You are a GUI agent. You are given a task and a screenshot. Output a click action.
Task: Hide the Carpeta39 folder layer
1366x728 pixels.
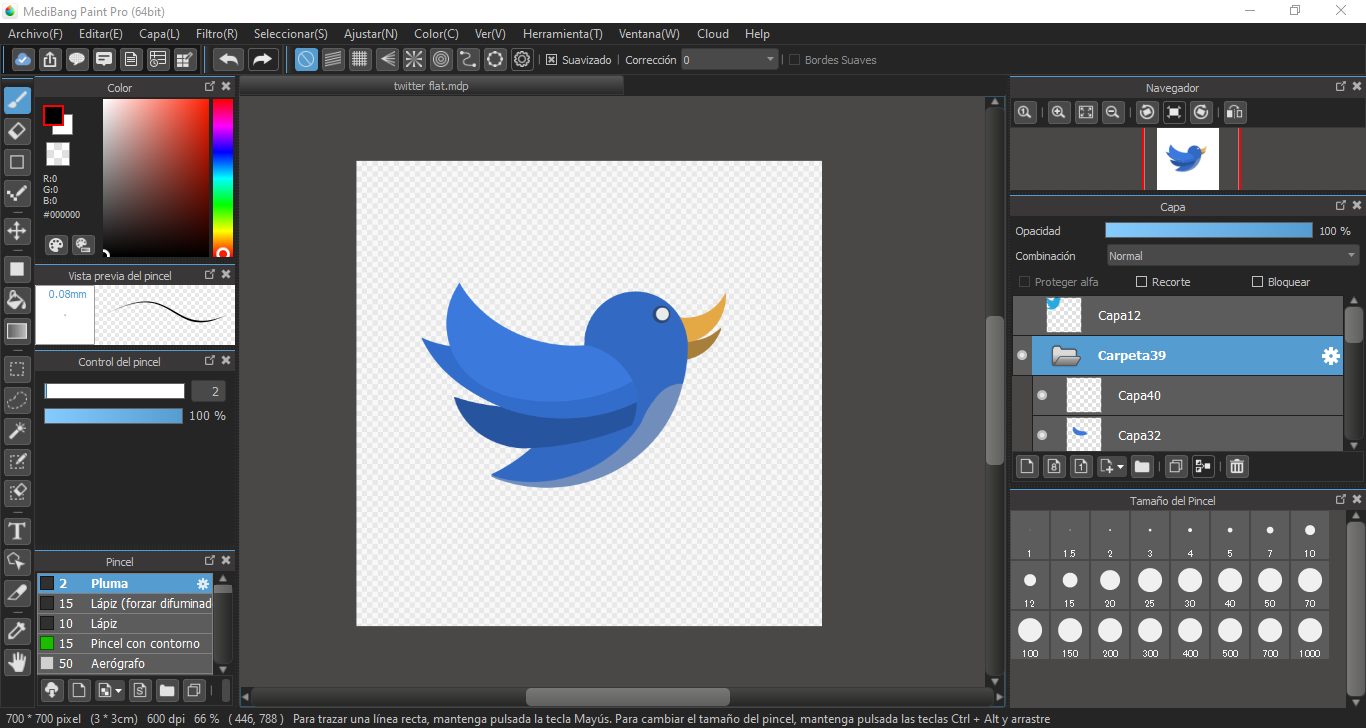(x=1022, y=356)
